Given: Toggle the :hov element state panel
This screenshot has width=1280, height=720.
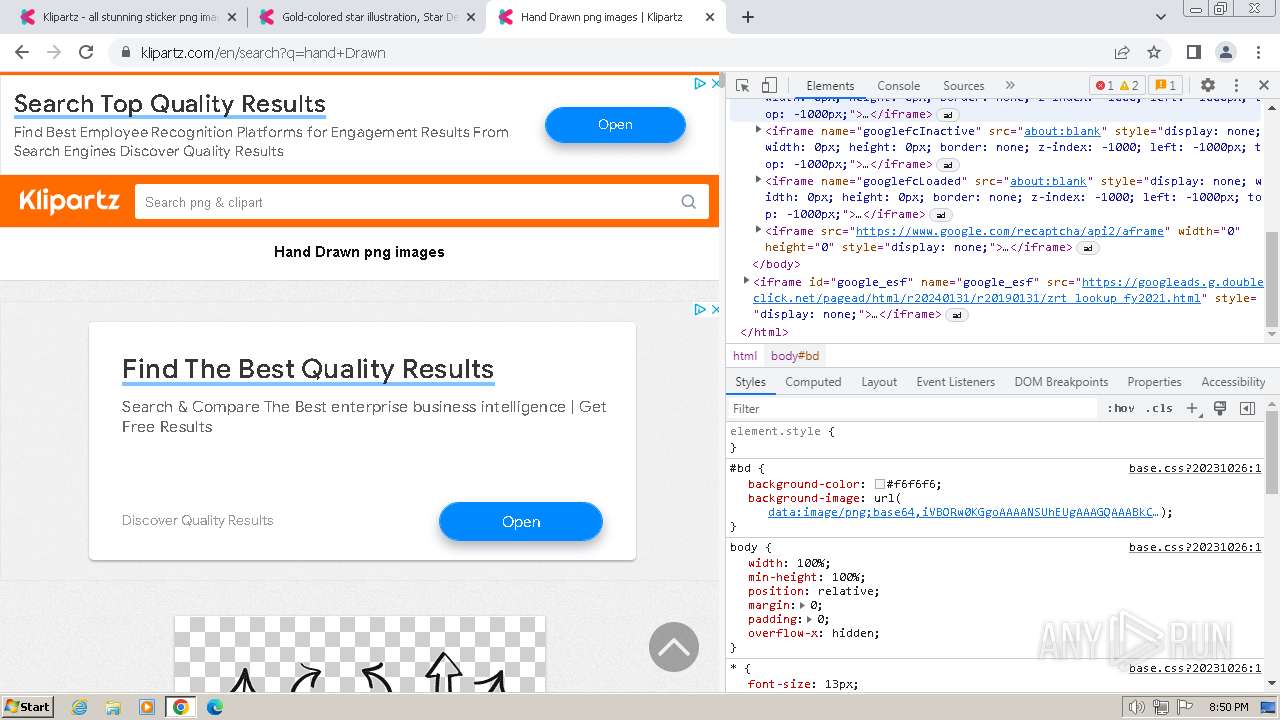Looking at the screenshot, I should click(1121, 408).
